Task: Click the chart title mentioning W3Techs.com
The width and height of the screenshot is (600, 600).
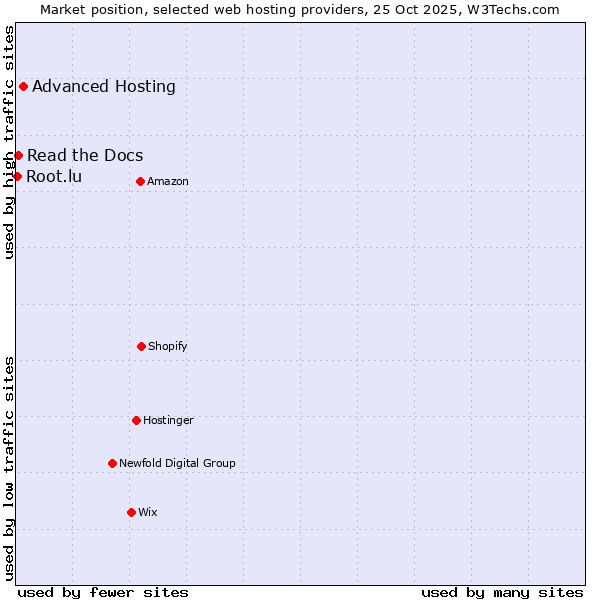Action: pos(300,9)
